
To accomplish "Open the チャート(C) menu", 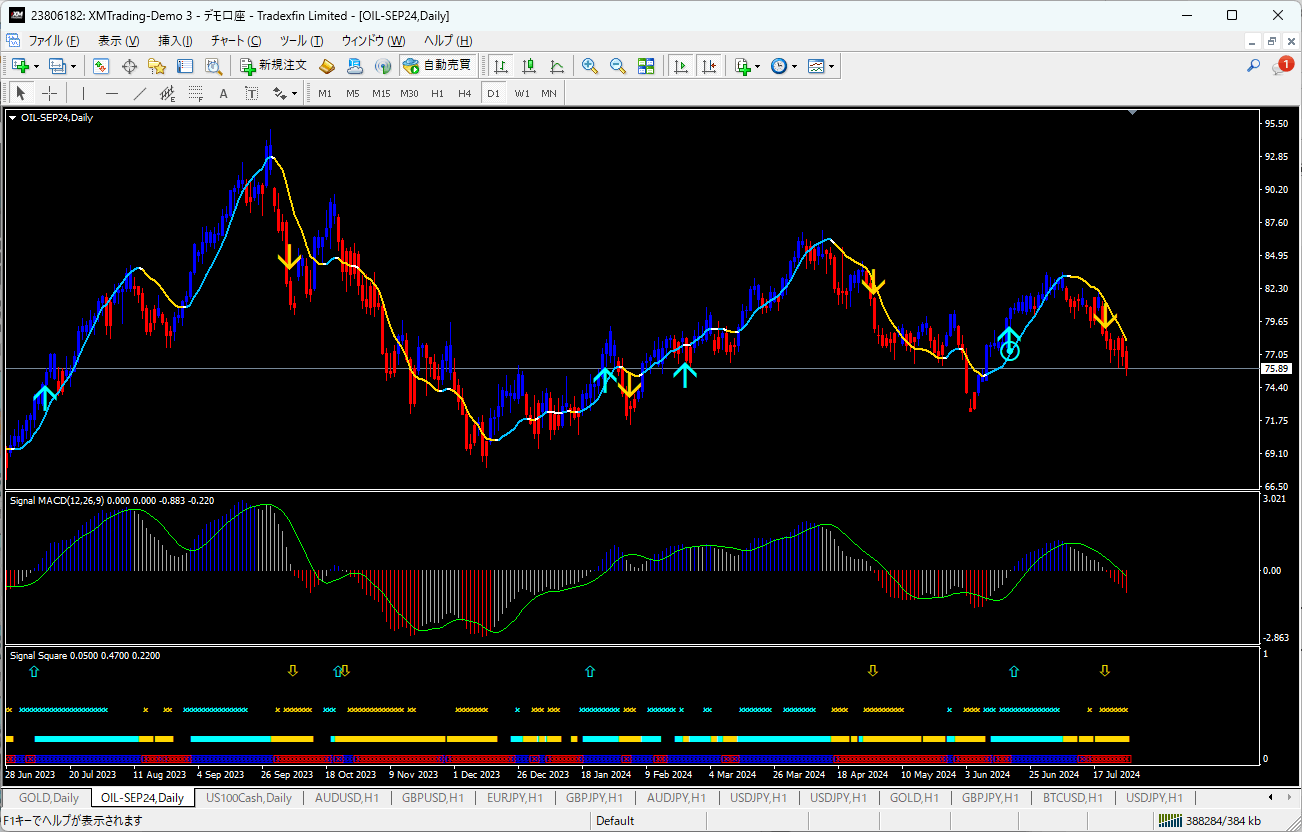I will (x=236, y=41).
